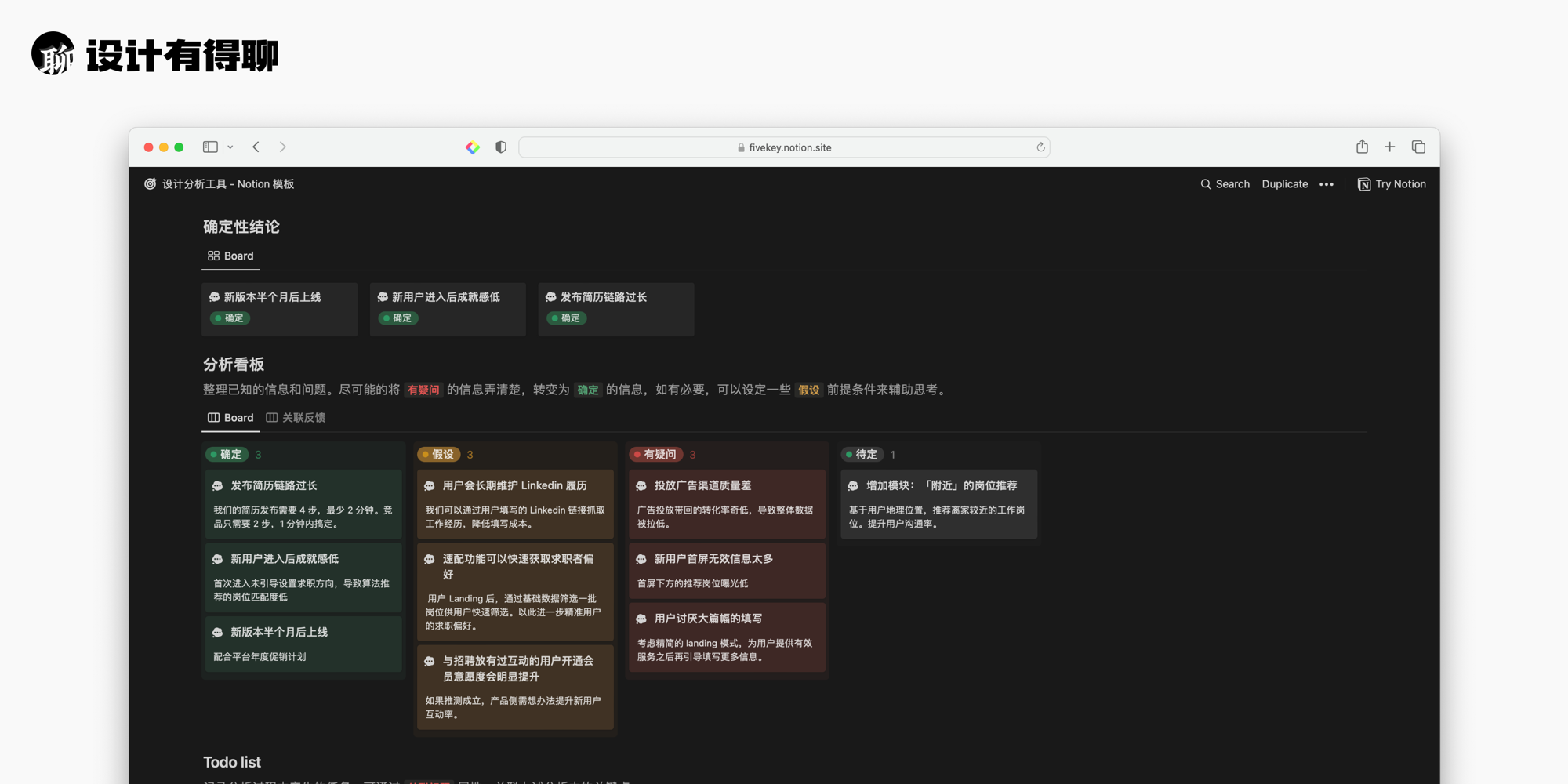This screenshot has width=1568, height=784.
Task: Select the Board tab under 分析看板
Action: 230,418
